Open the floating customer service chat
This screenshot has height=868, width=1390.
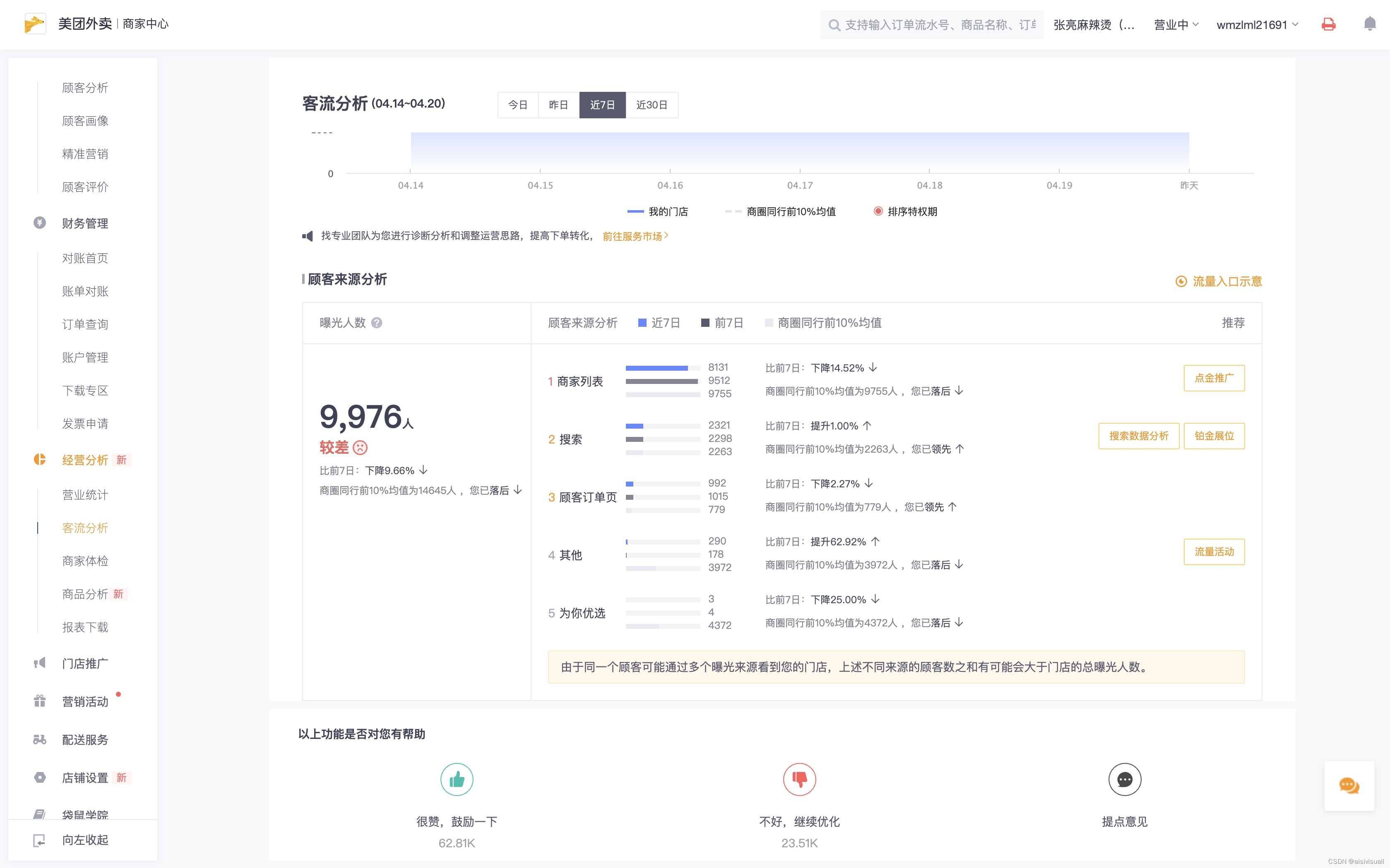(x=1349, y=786)
